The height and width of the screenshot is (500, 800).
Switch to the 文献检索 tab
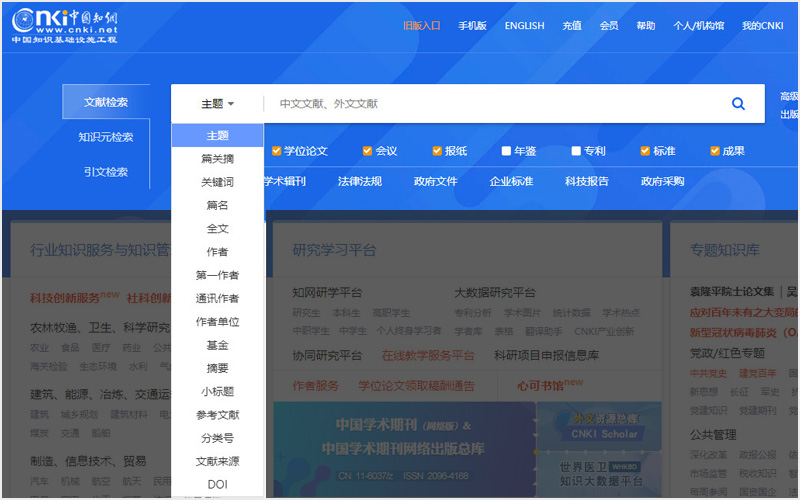coord(106,102)
